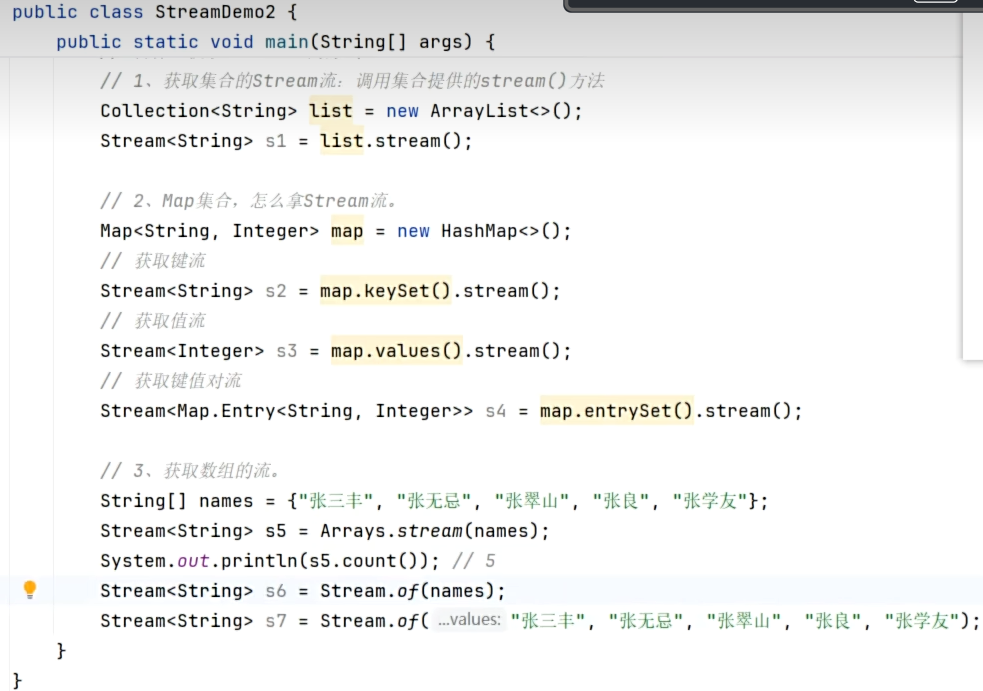Click variable 's7' in its declaration
983x691 pixels.
[276, 621]
